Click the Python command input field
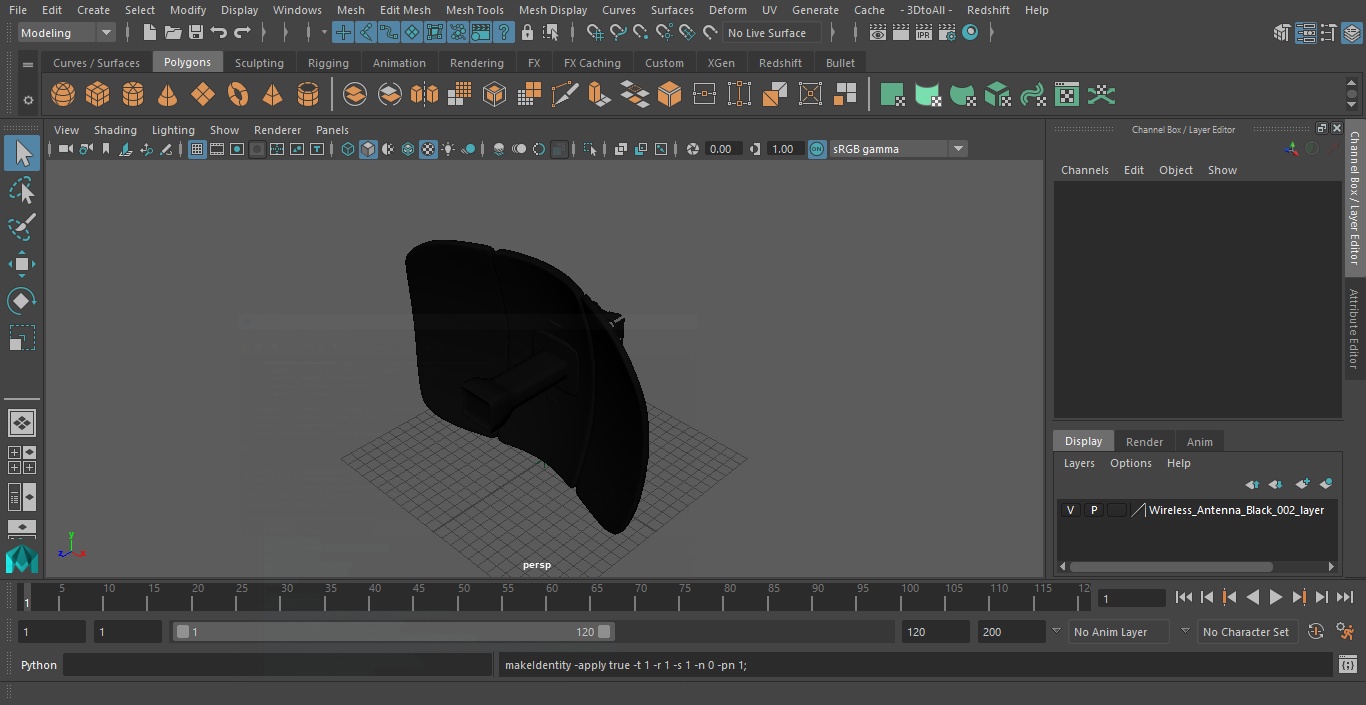 point(278,665)
